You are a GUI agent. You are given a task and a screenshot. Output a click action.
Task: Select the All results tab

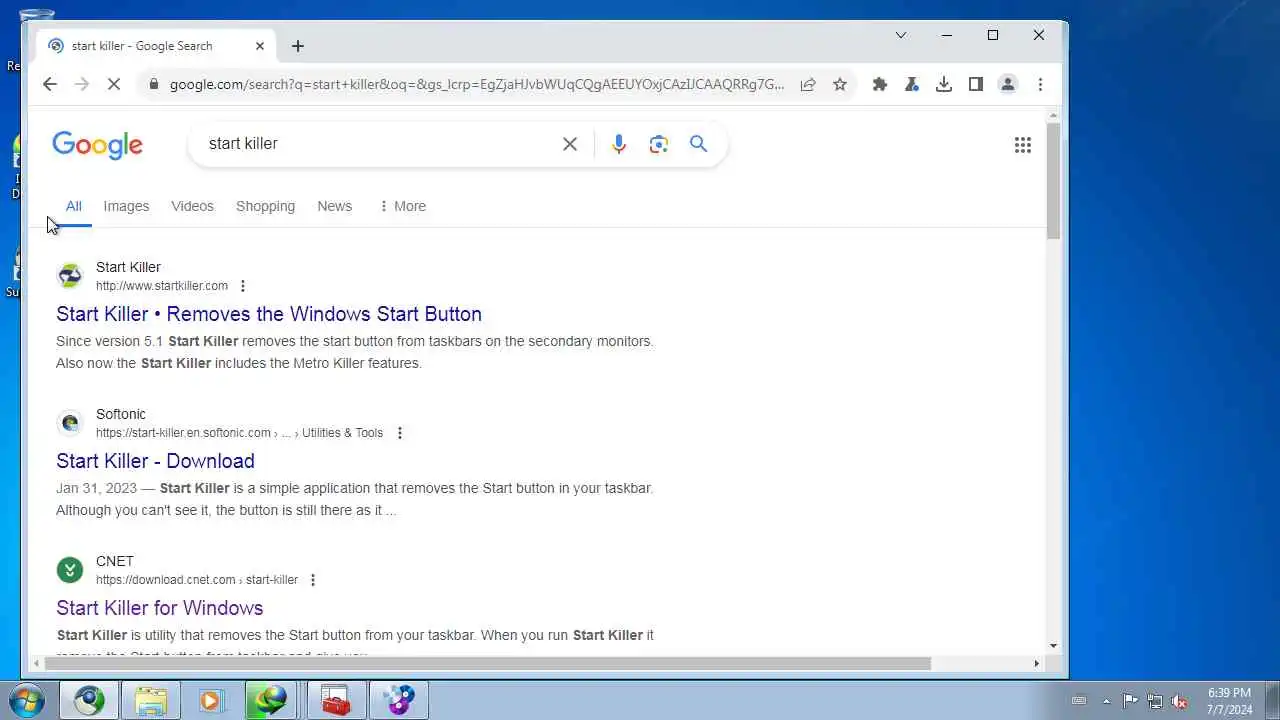(x=74, y=206)
